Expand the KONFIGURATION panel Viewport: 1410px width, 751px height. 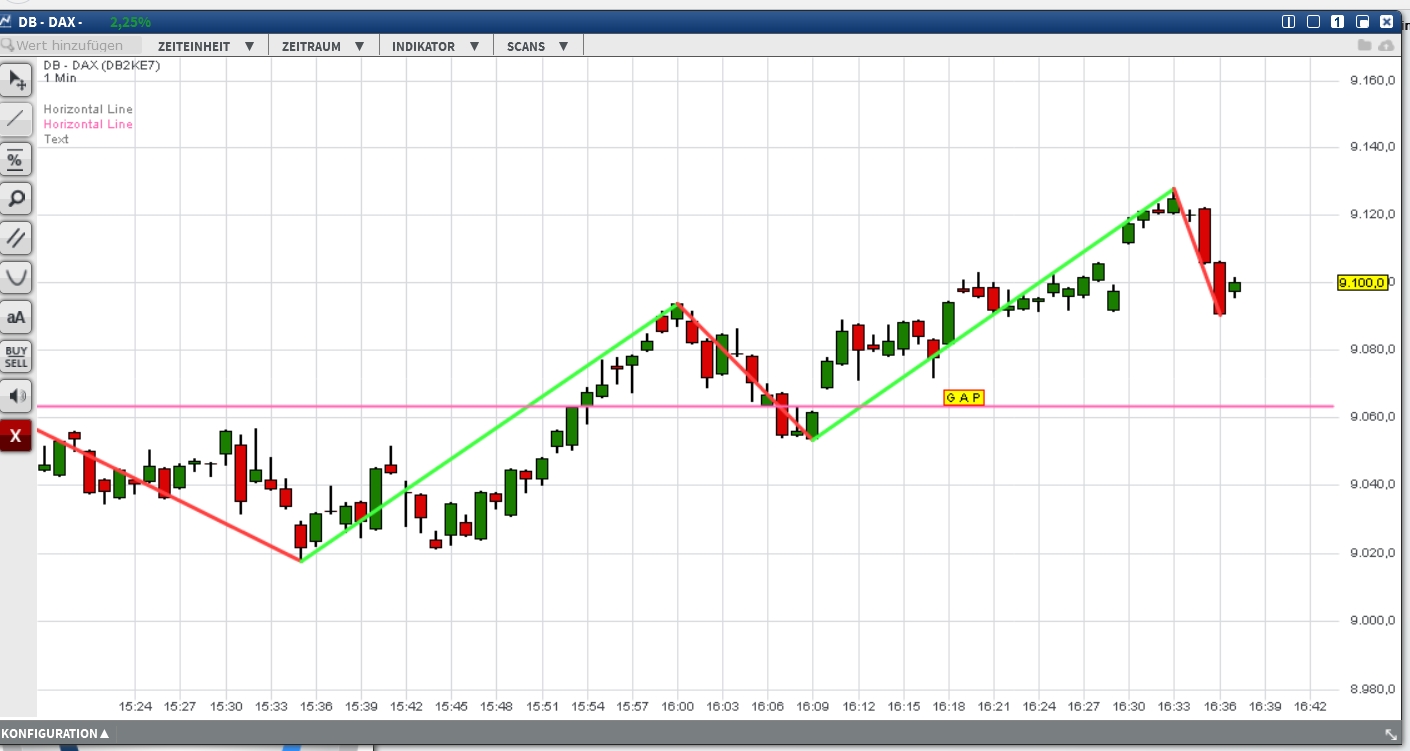point(55,733)
